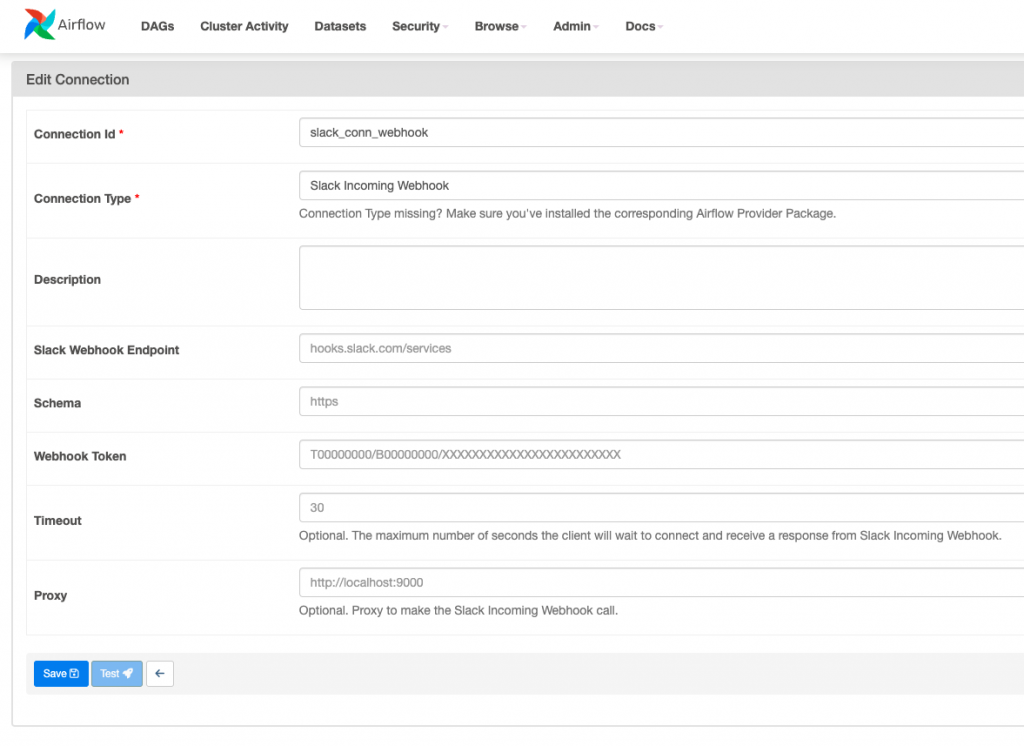The width and height of the screenshot is (1024, 746).
Task: Open the Security dropdown menu
Action: click(420, 26)
